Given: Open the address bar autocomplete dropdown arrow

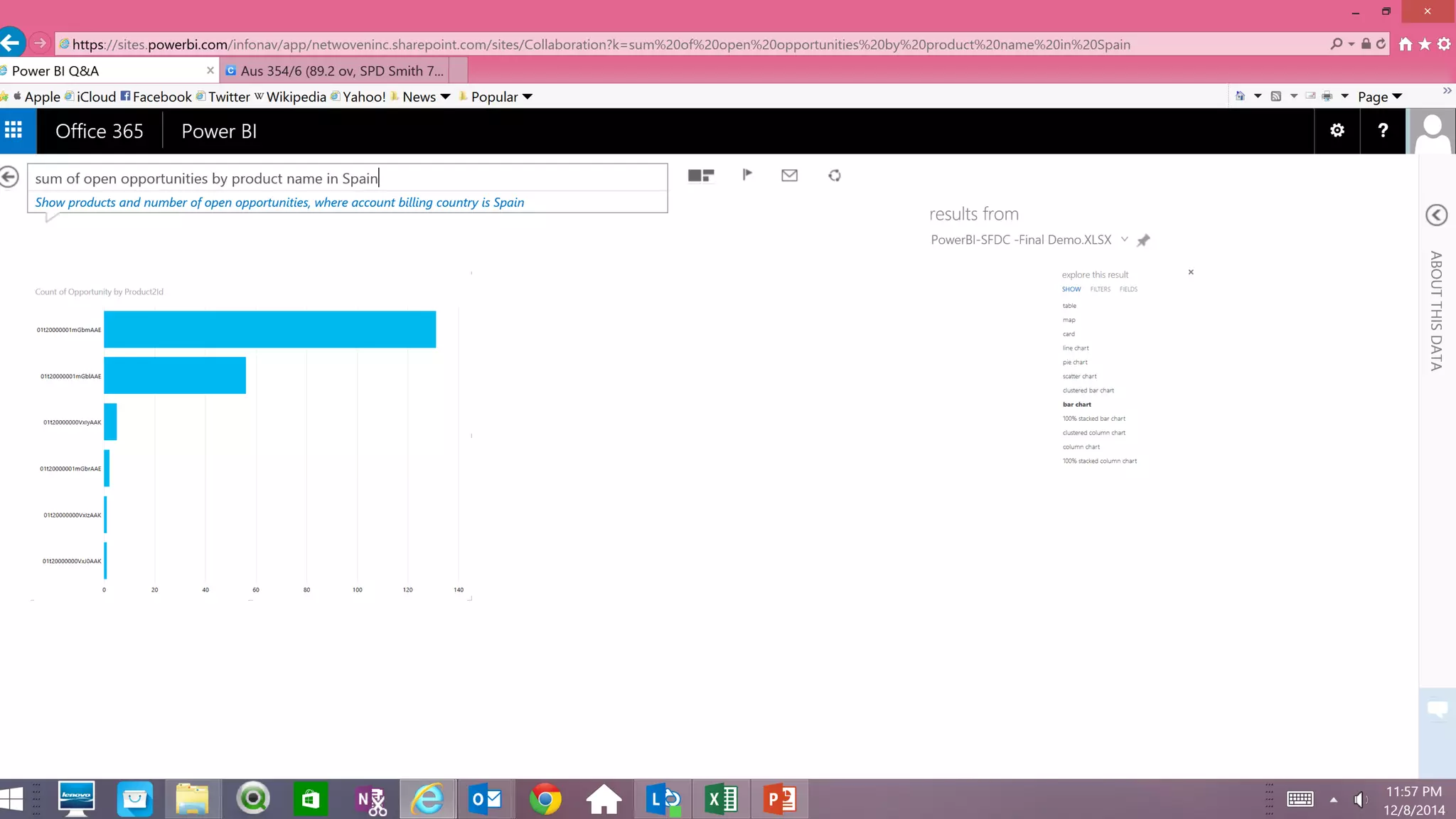Looking at the screenshot, I should point(1351,44).
